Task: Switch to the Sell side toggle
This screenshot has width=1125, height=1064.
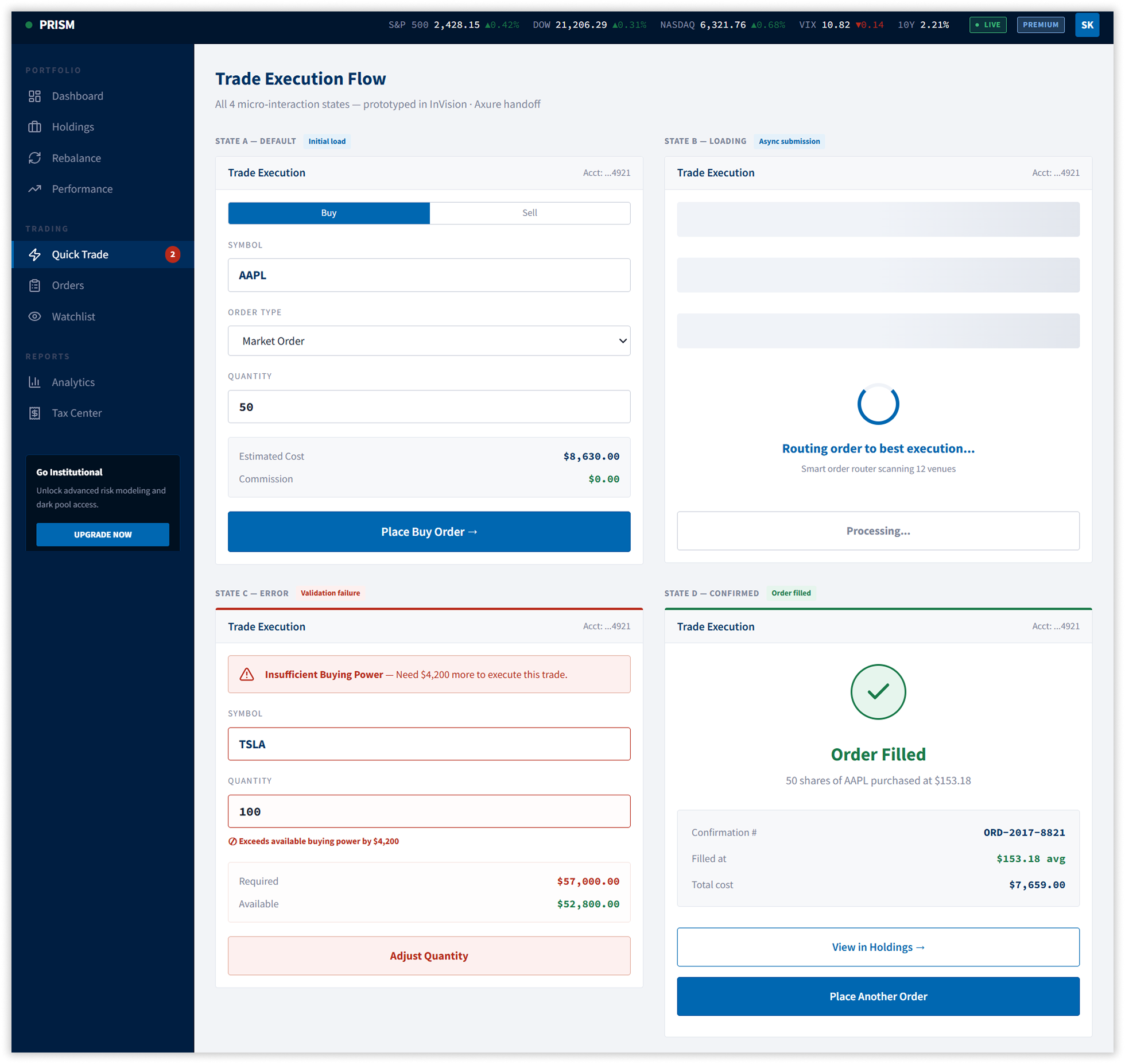Action: (x=529, y=213)
